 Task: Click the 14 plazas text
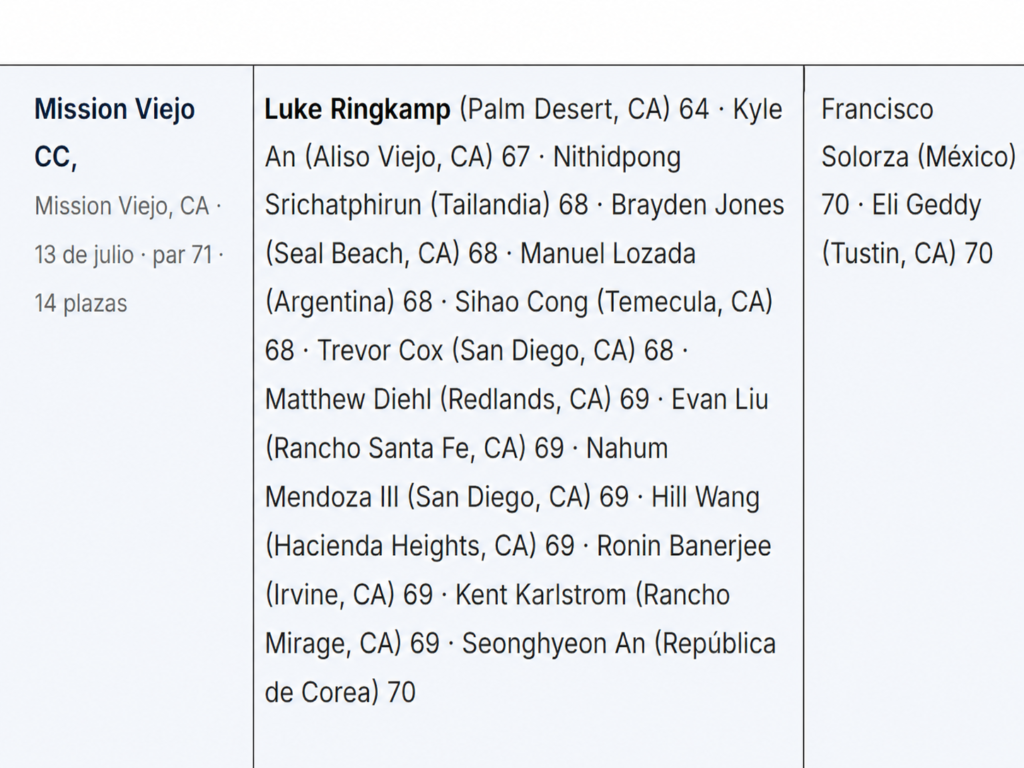(80, 304)
